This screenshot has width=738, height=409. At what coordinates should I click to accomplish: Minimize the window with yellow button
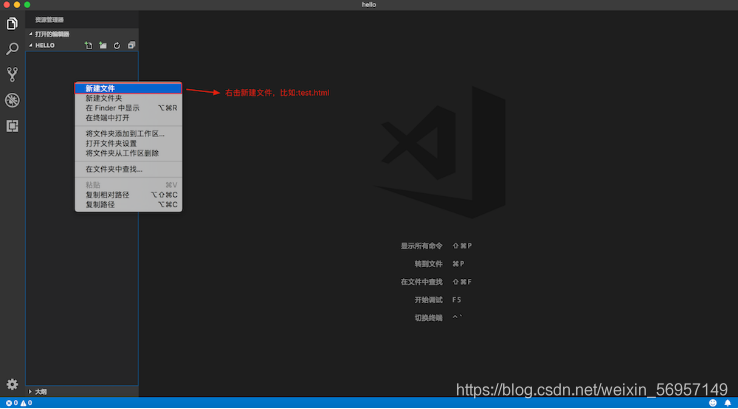tap(17, 4)
